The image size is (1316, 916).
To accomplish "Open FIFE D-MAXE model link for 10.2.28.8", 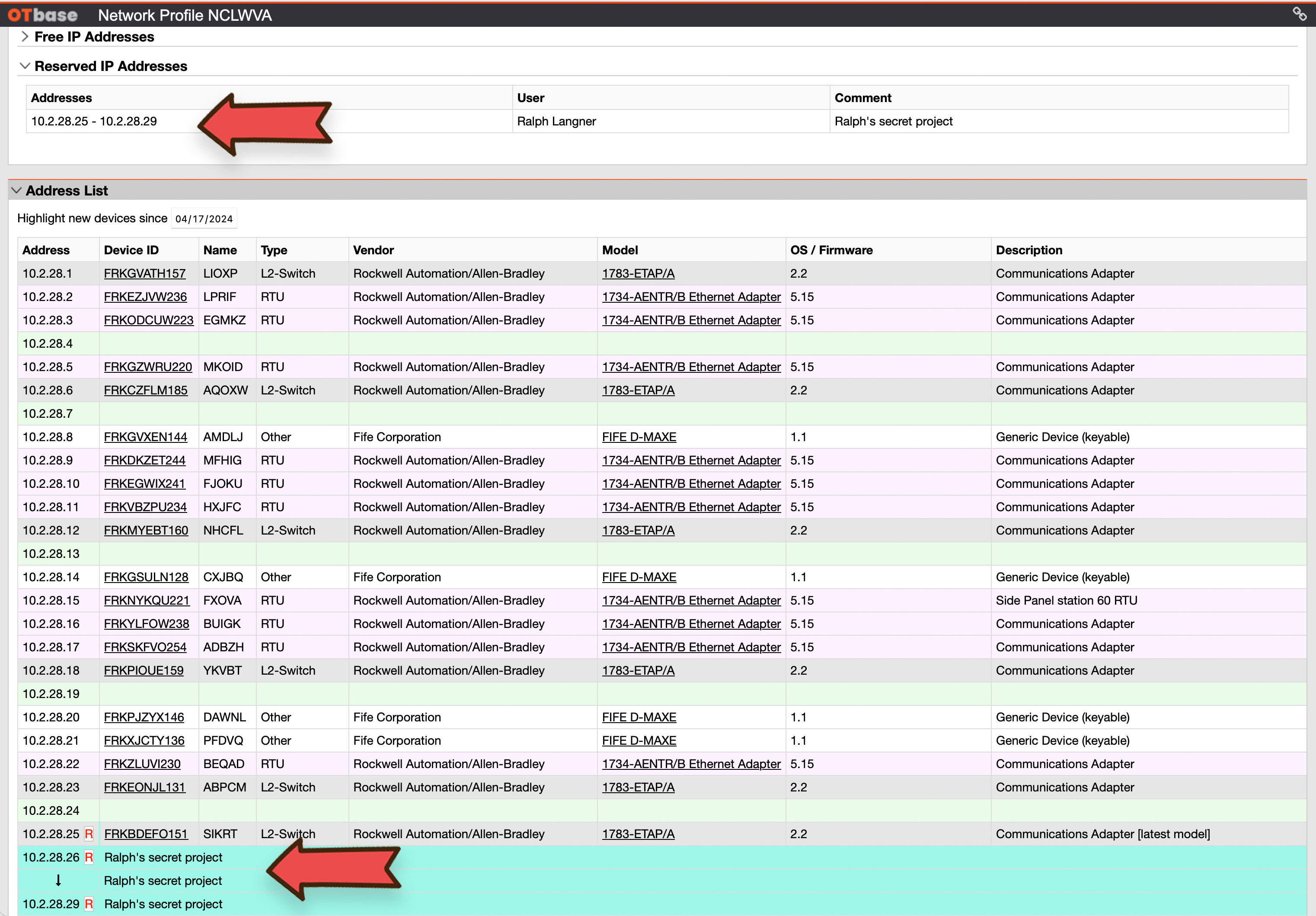I will coord(639,437).
